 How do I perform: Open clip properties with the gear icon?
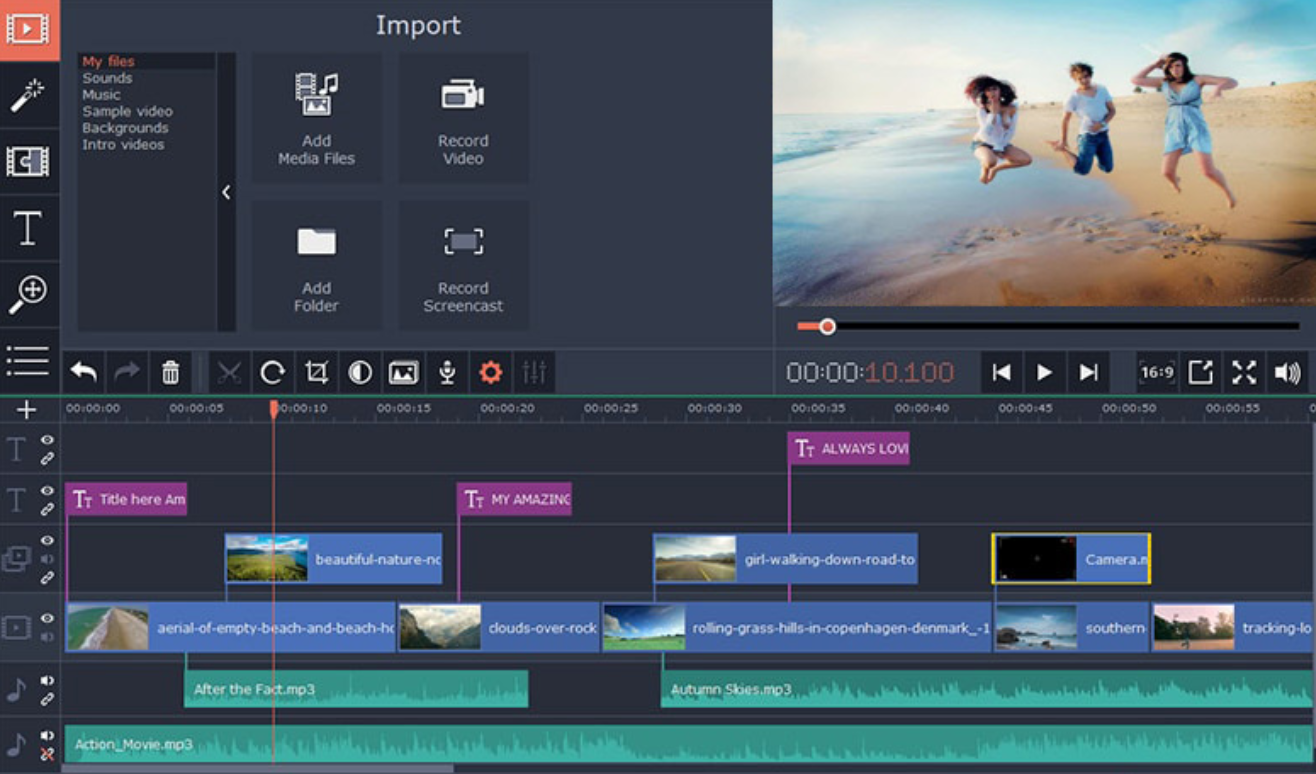(488, 372)
